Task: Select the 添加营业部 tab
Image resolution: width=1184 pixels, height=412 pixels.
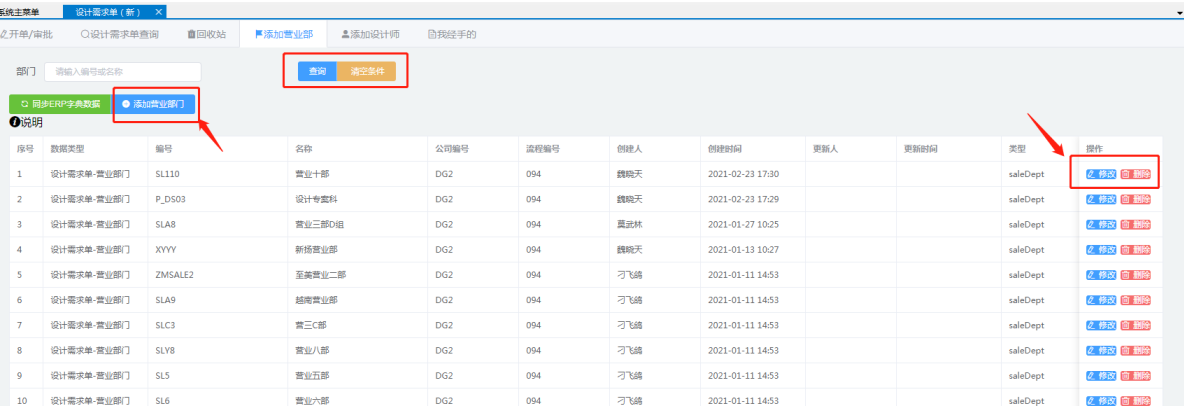Action: coord(283,35)
